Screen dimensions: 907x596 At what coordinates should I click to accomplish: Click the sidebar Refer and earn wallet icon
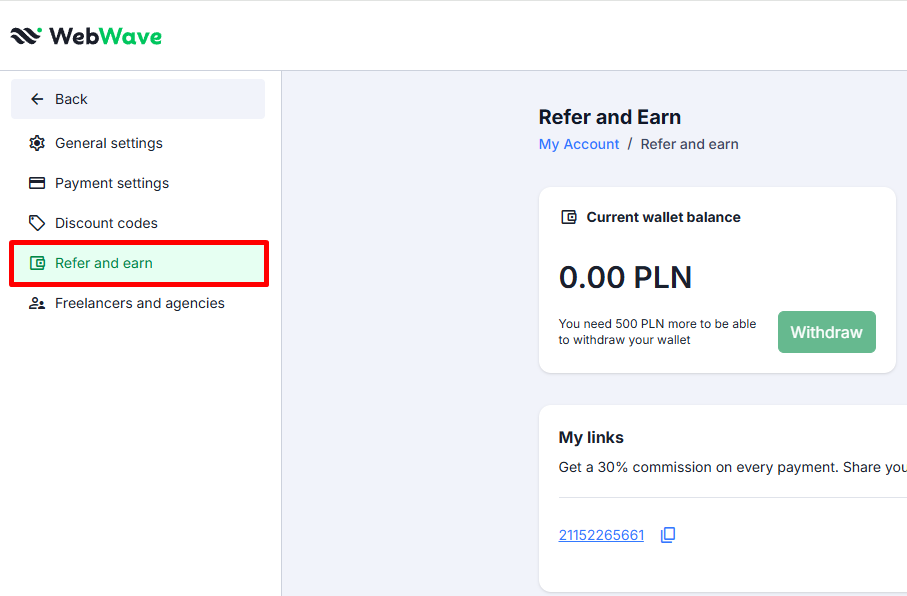click(37, 263)
